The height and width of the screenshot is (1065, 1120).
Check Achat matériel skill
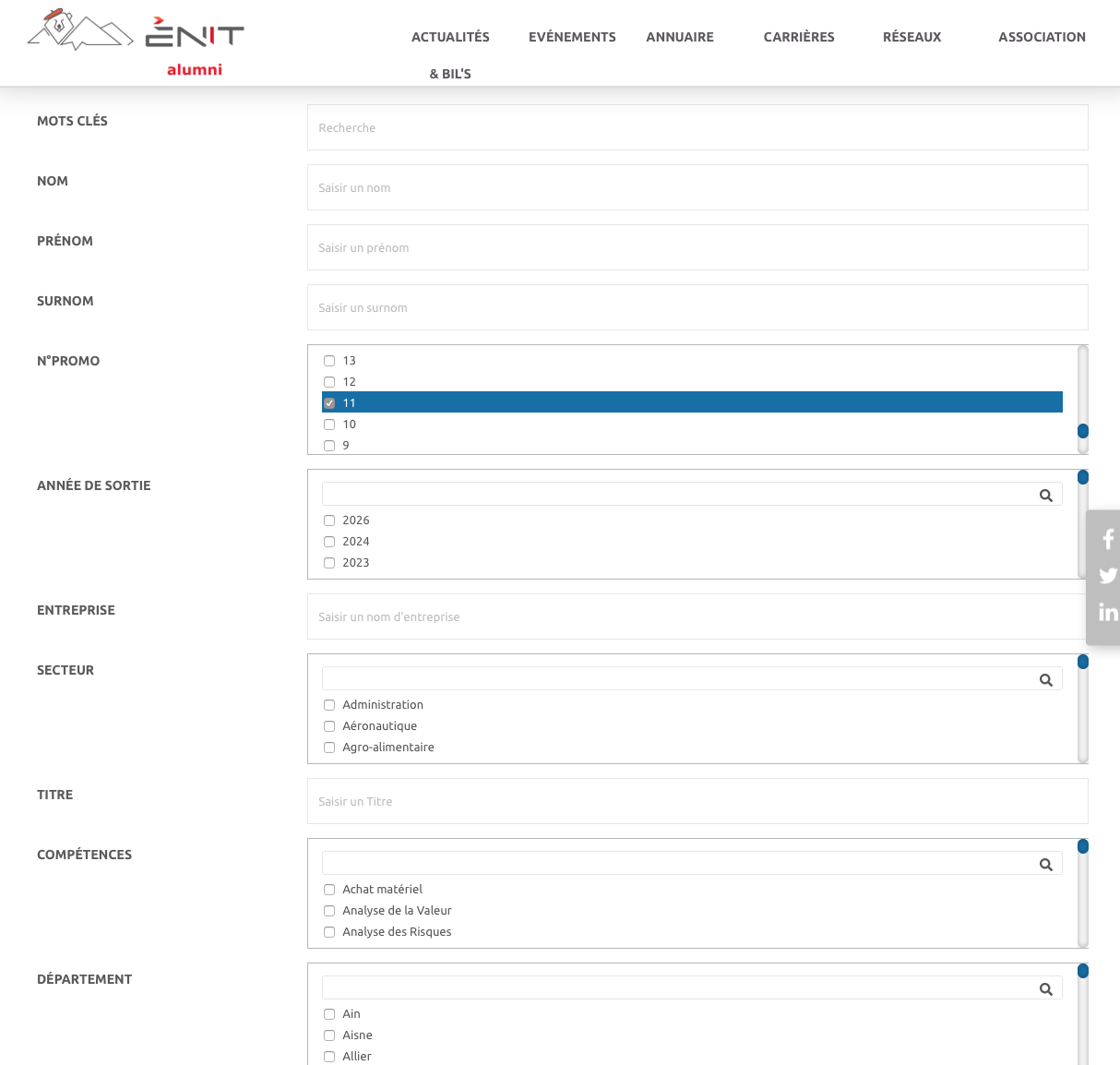click(329, 890)
